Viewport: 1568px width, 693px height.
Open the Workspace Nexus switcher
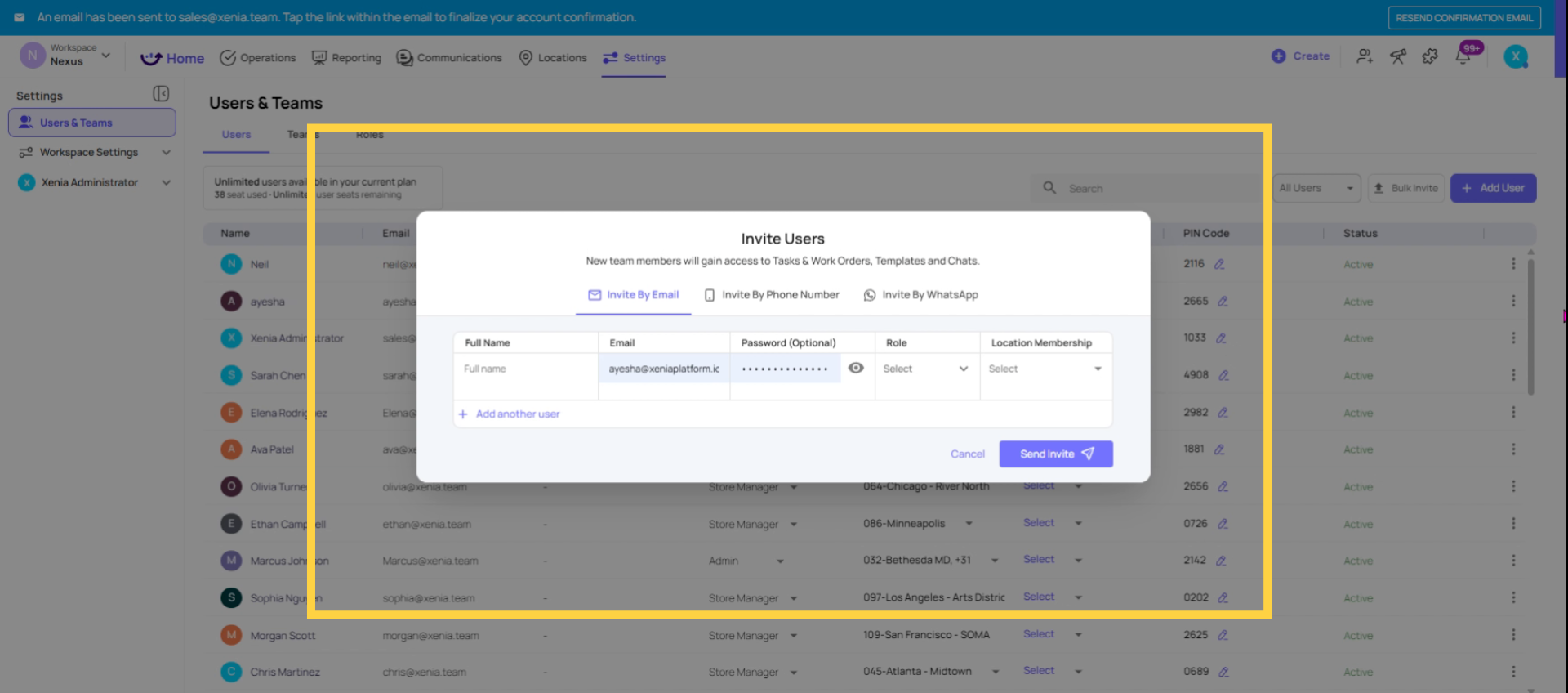65,56
